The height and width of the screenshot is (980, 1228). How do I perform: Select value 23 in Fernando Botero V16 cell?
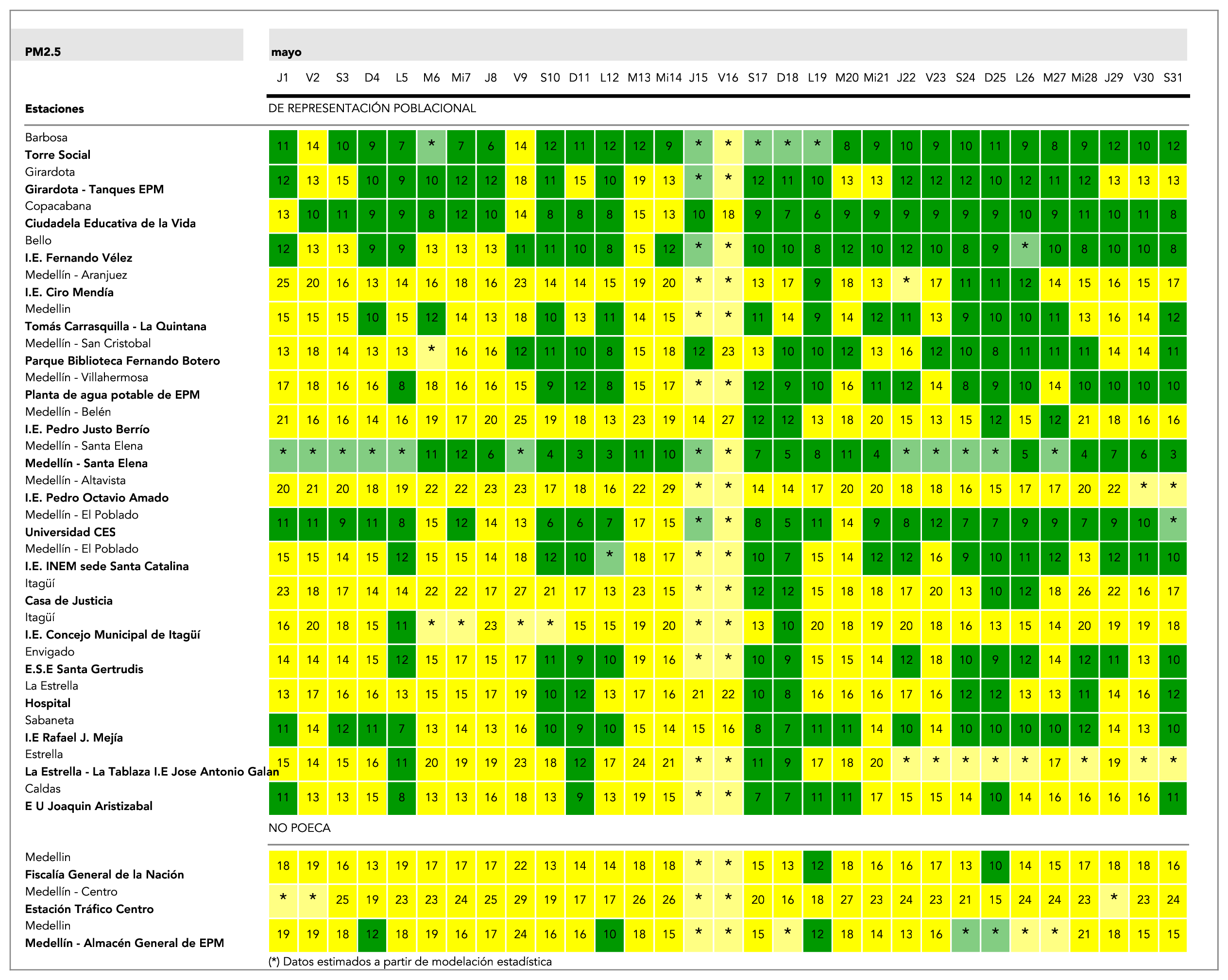pos(728,352)
